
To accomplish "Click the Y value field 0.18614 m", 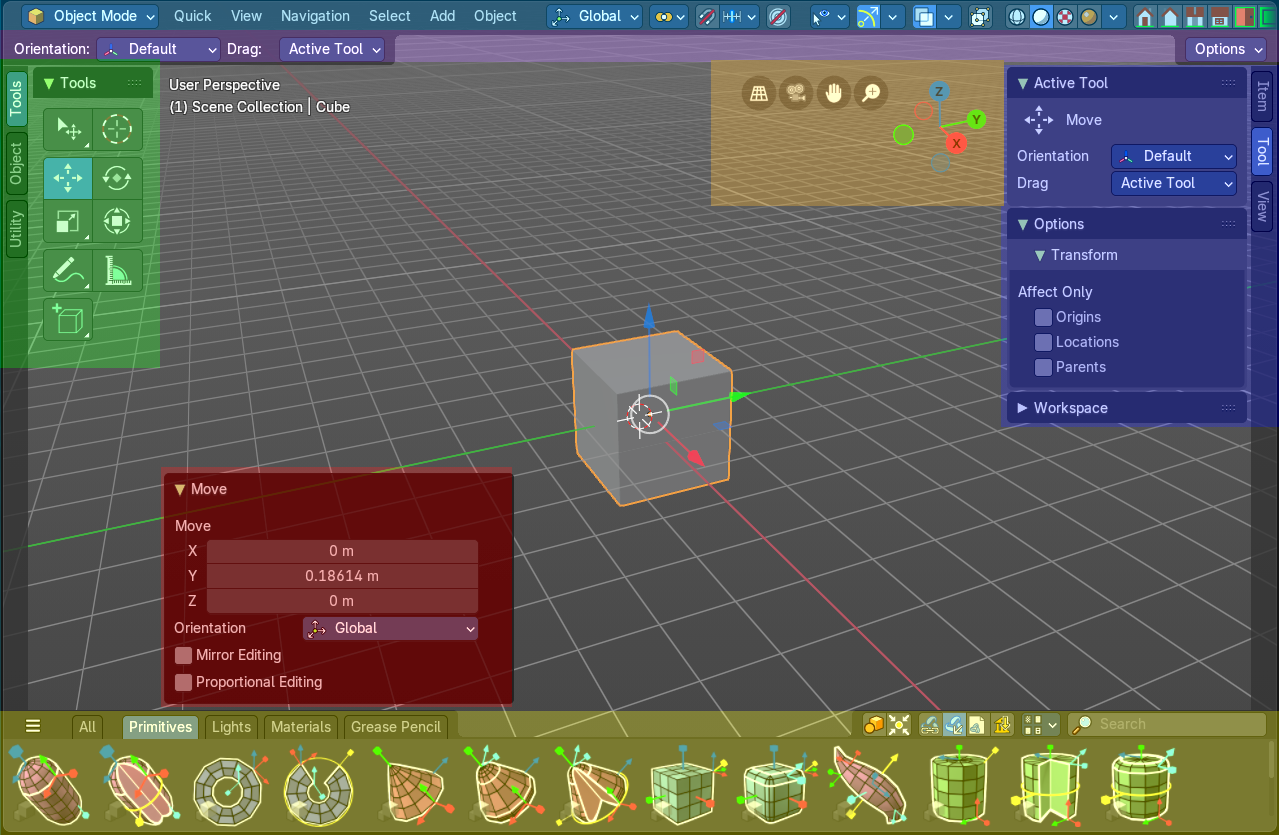I will [342, 576].
